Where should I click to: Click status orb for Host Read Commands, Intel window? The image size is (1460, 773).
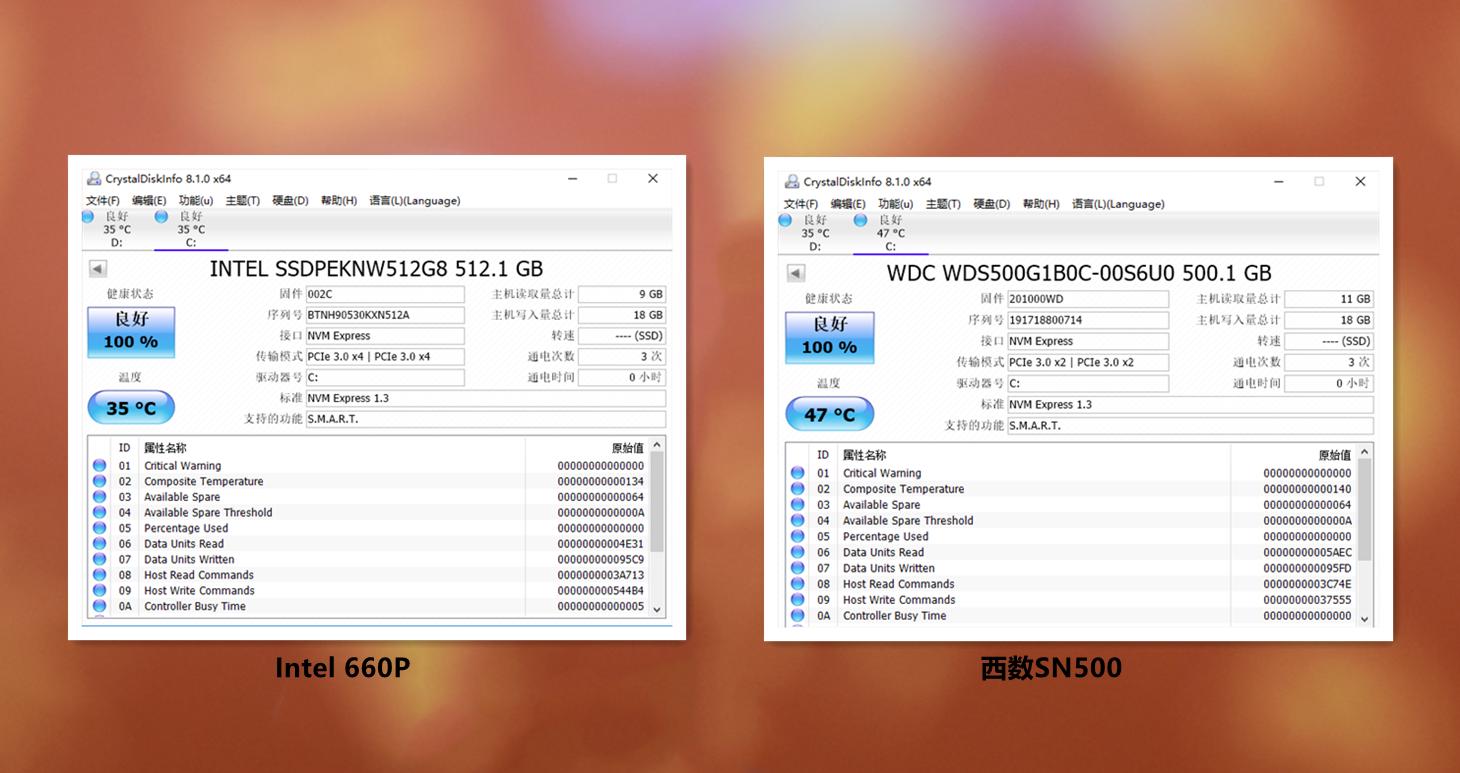(x=99, y=575)
